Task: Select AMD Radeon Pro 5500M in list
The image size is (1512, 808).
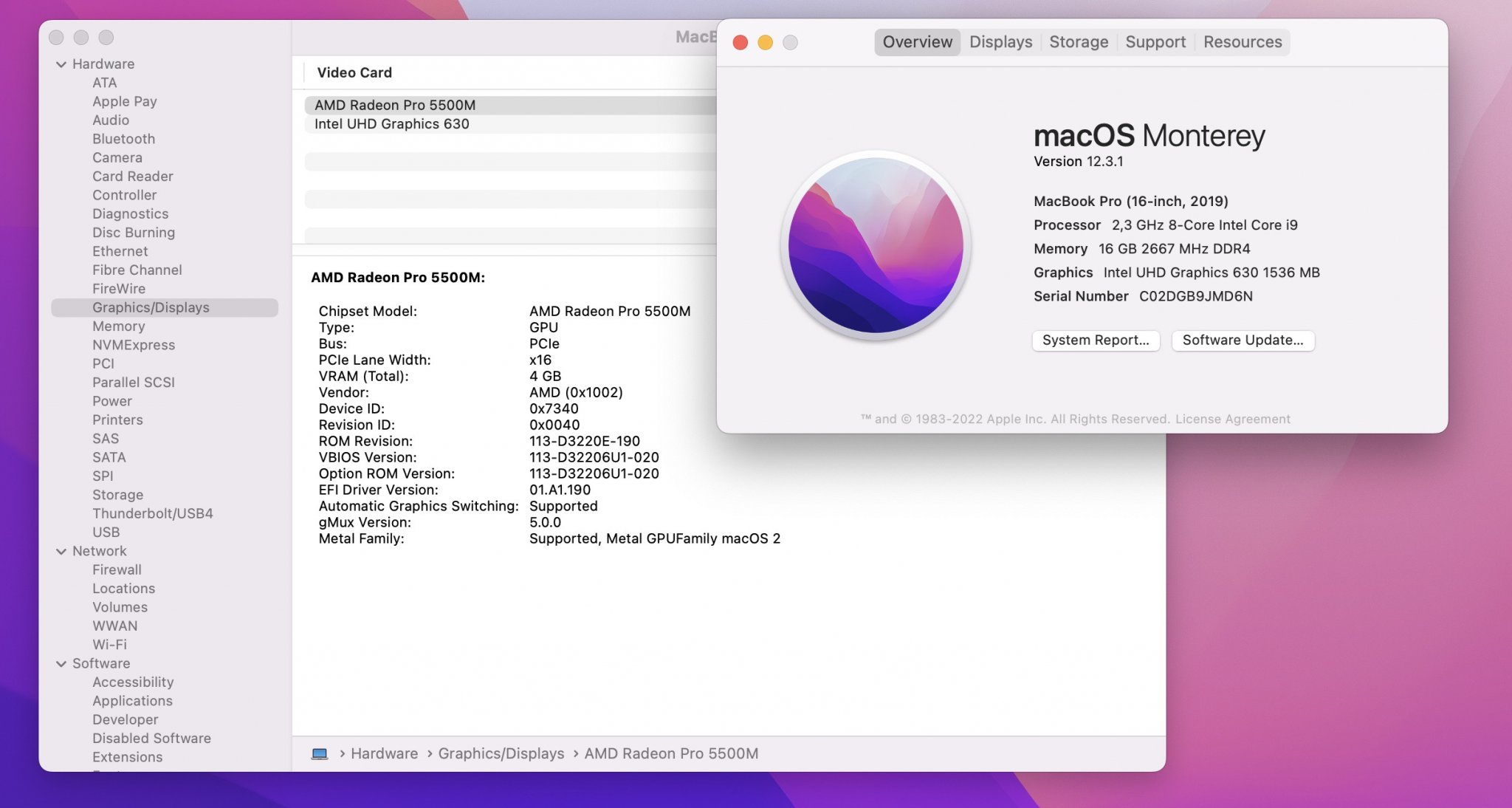Action: pos(511,105)
